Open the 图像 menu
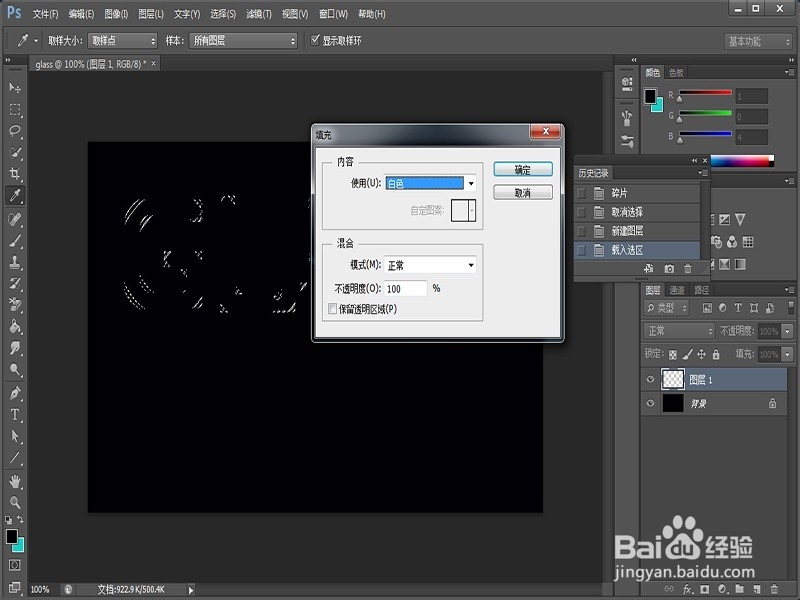The image size is (800, 600). (x=116, y=14)
